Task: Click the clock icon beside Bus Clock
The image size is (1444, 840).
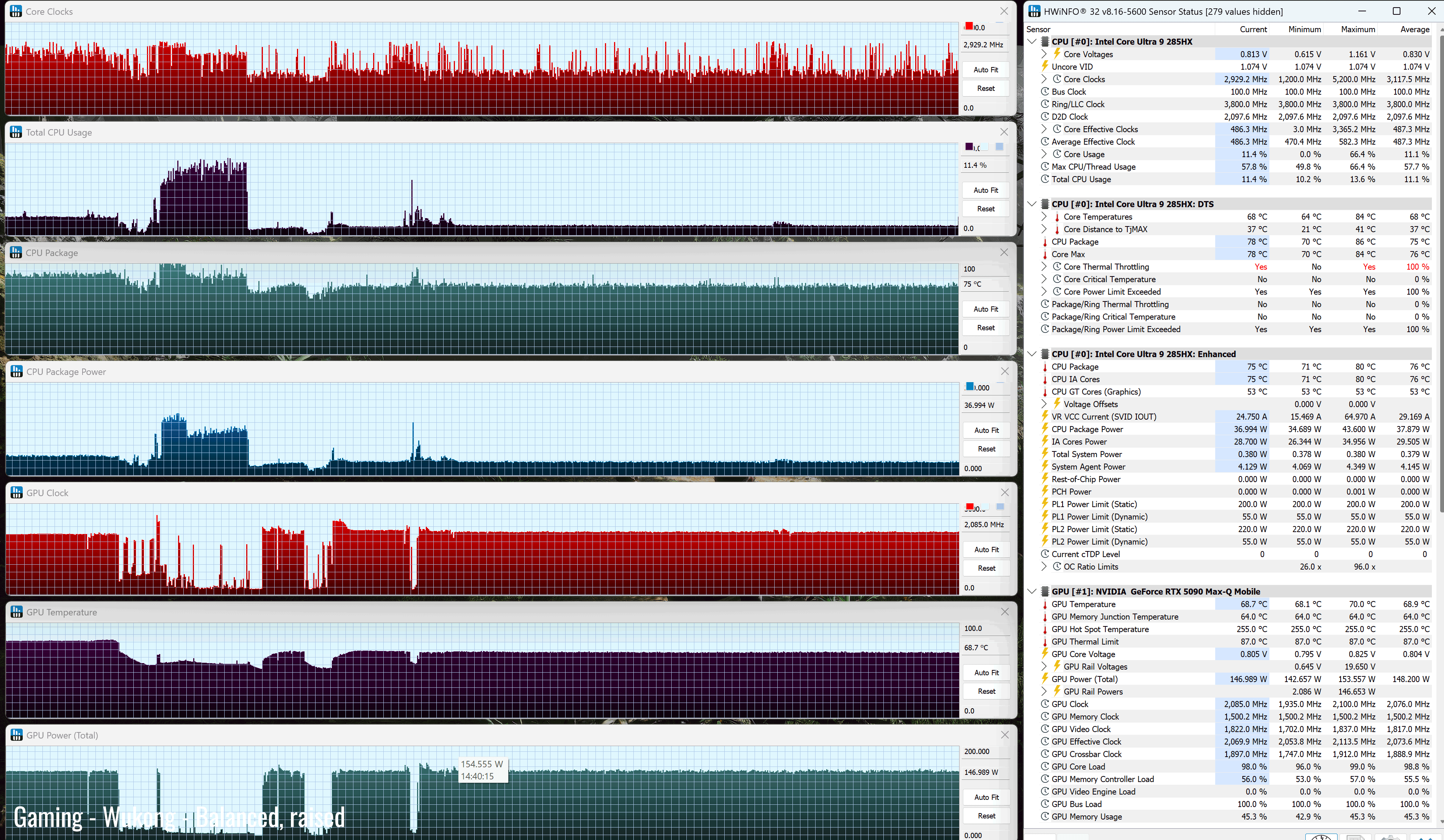Action: [x=1045, y=92]
